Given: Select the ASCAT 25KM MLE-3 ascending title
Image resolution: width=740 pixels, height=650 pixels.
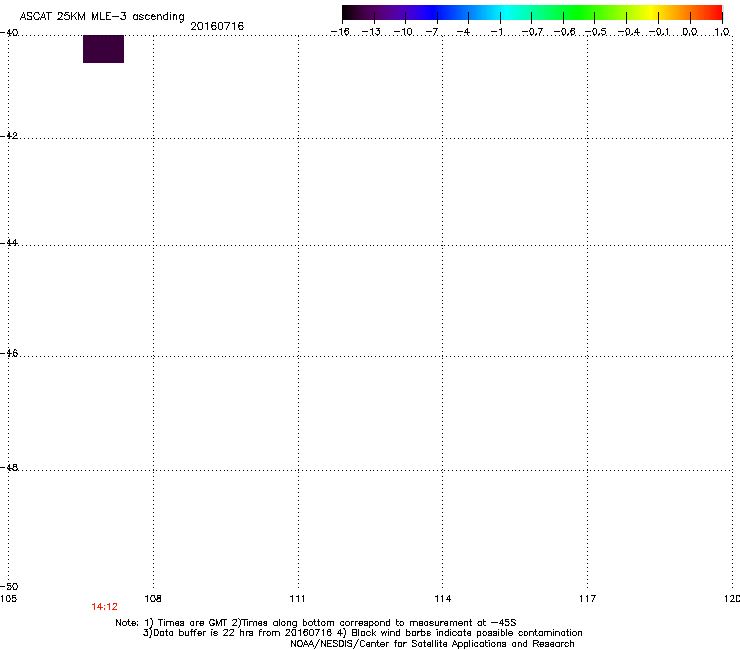Looking at the screenshot, I should [x=102, y=17].
